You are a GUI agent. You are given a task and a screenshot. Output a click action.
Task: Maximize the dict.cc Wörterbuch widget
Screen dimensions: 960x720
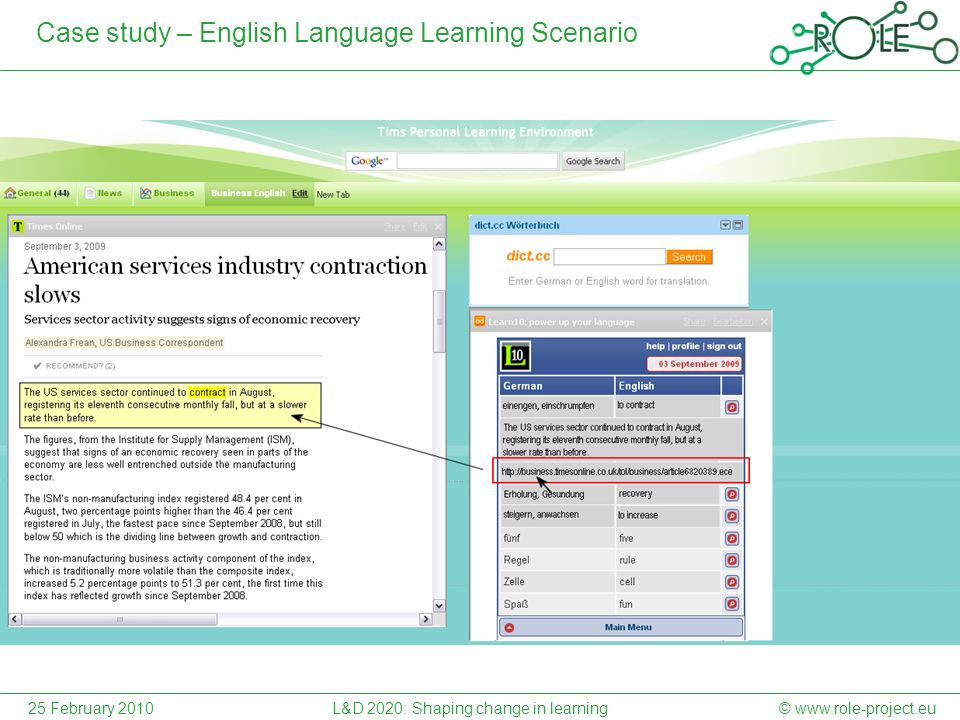coord(738,225)
